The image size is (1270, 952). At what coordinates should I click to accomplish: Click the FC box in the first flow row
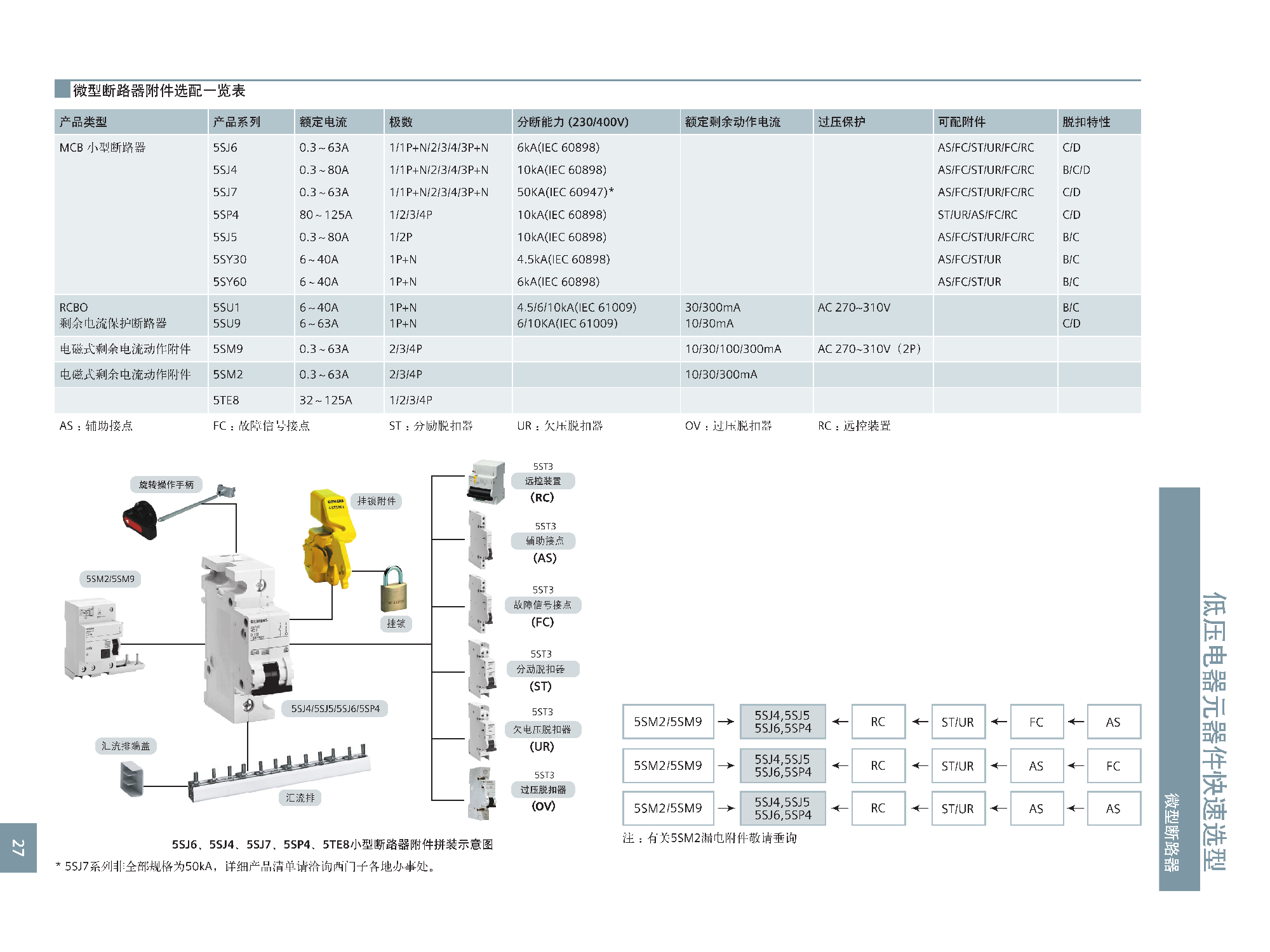click(1036, 722)
